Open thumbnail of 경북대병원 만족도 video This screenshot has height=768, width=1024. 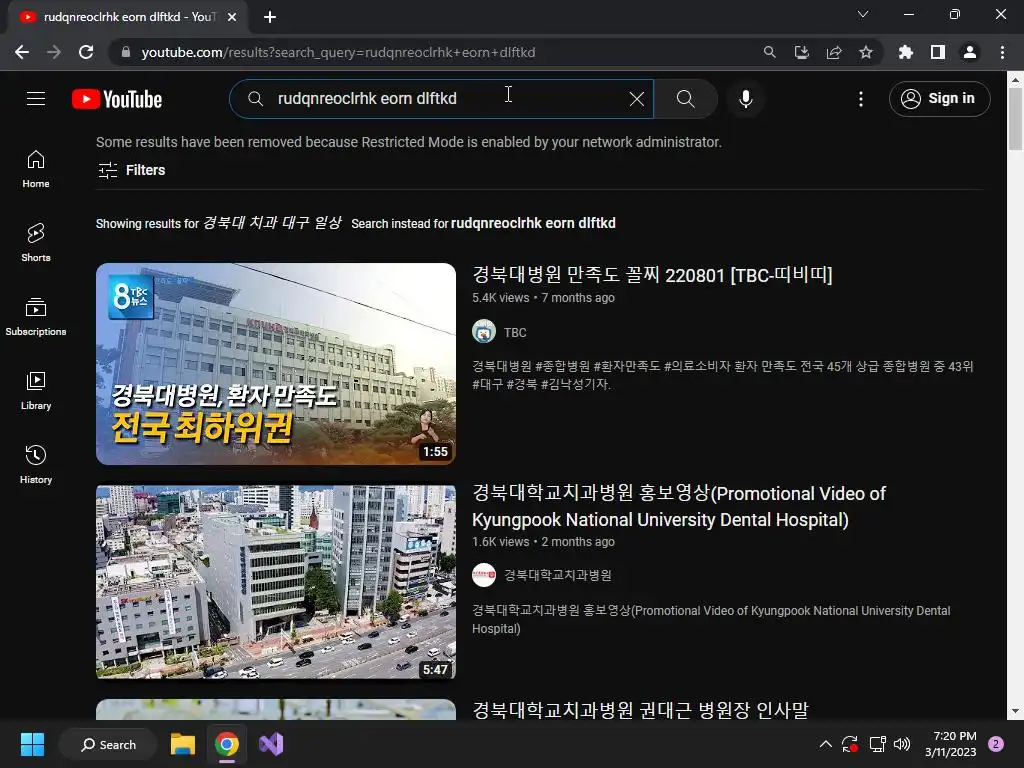[x=276, y=364]
